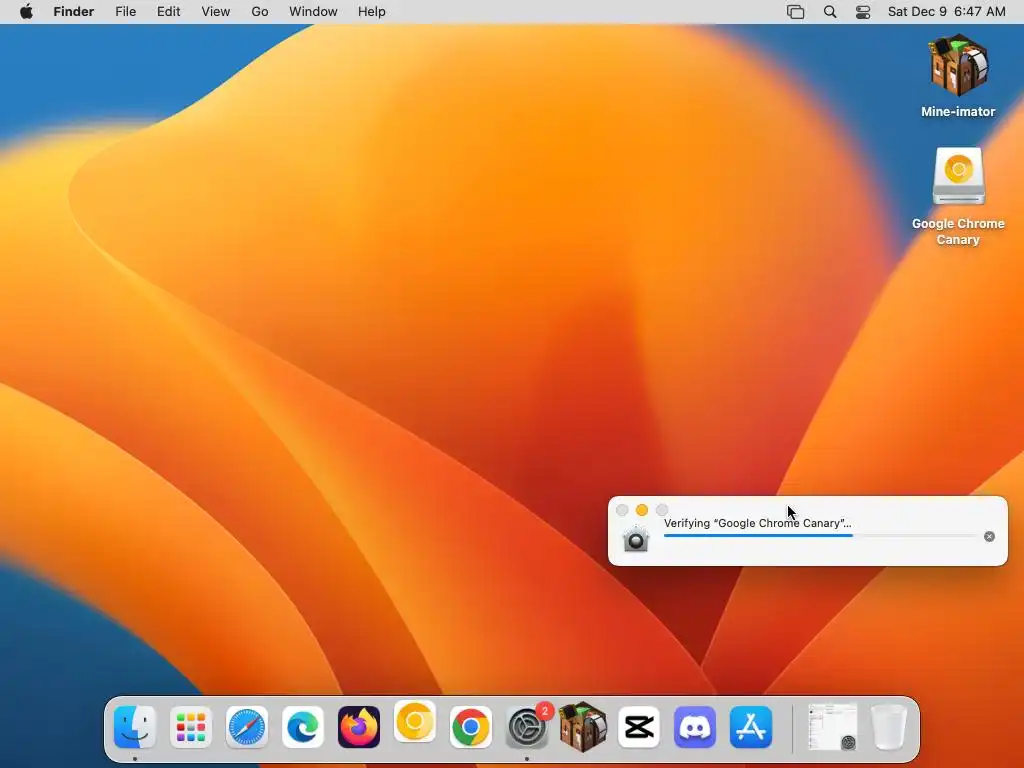Image resolution: width=1024 pixels, height=768 pixels.
Task: Launch Firefox from the Dock
Action: click(x=359, y=727)
